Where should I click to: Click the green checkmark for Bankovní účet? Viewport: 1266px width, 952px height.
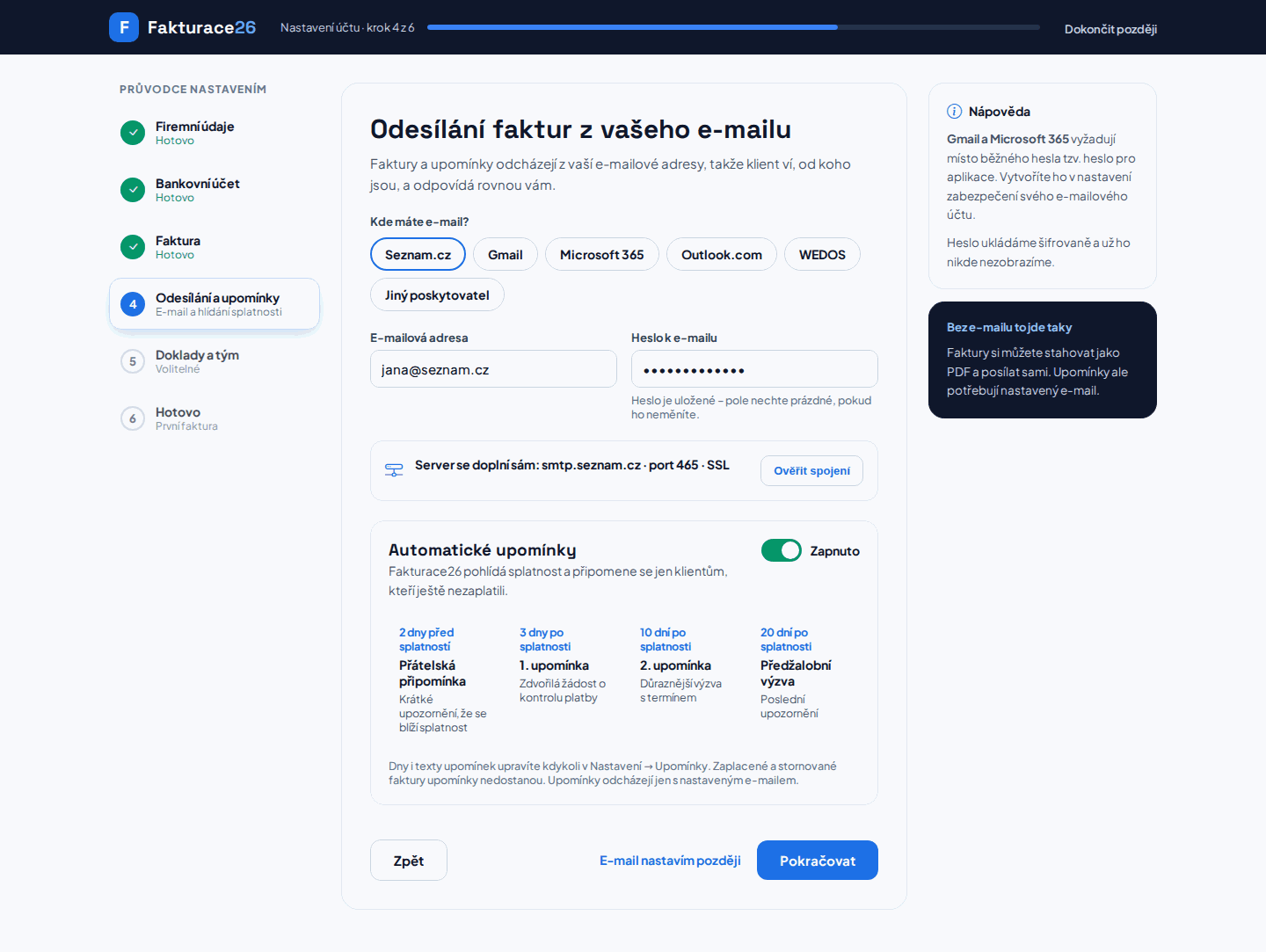pos(133,190)
